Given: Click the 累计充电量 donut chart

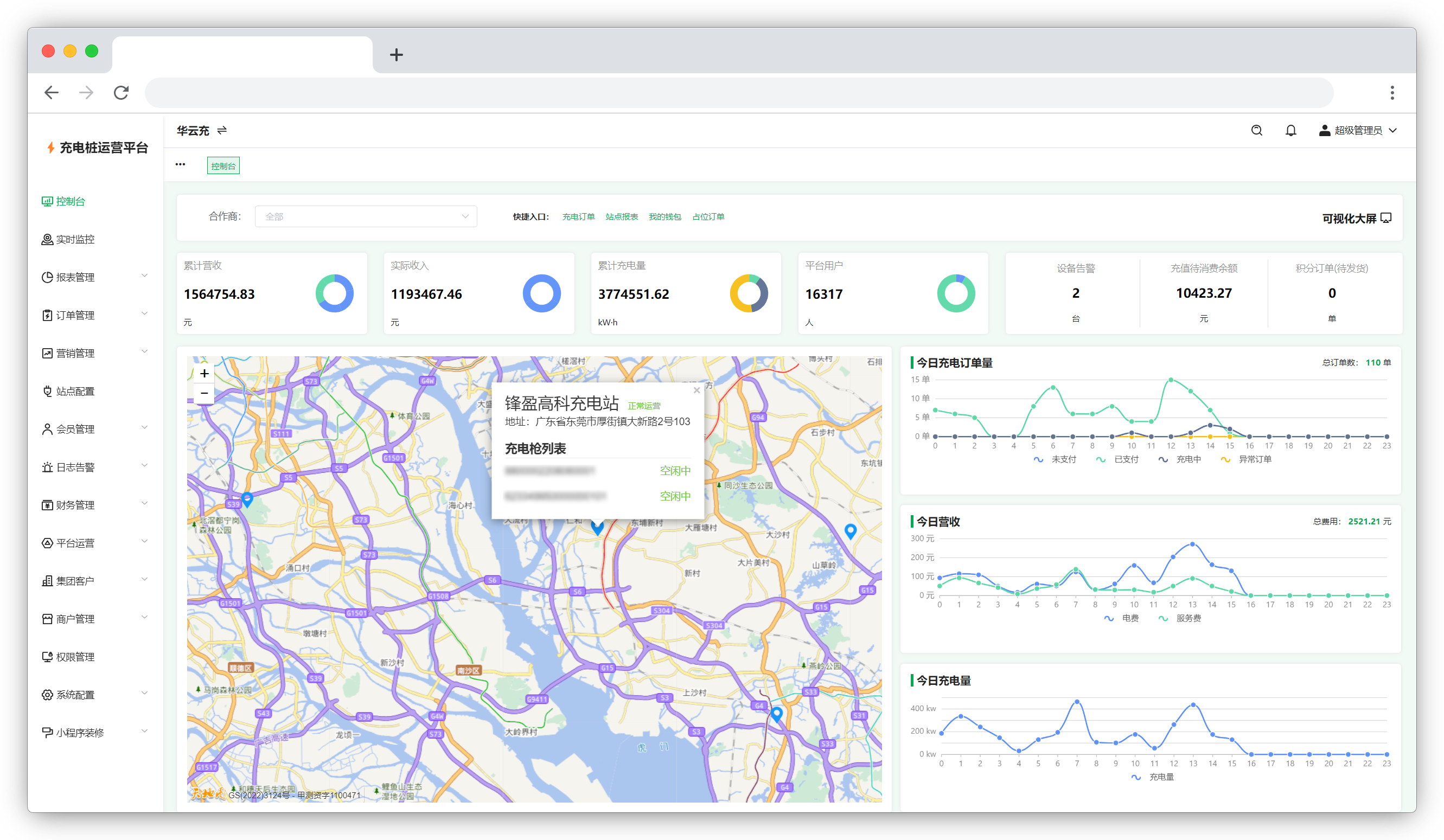Looking at the screenshot, I should 749,293.
